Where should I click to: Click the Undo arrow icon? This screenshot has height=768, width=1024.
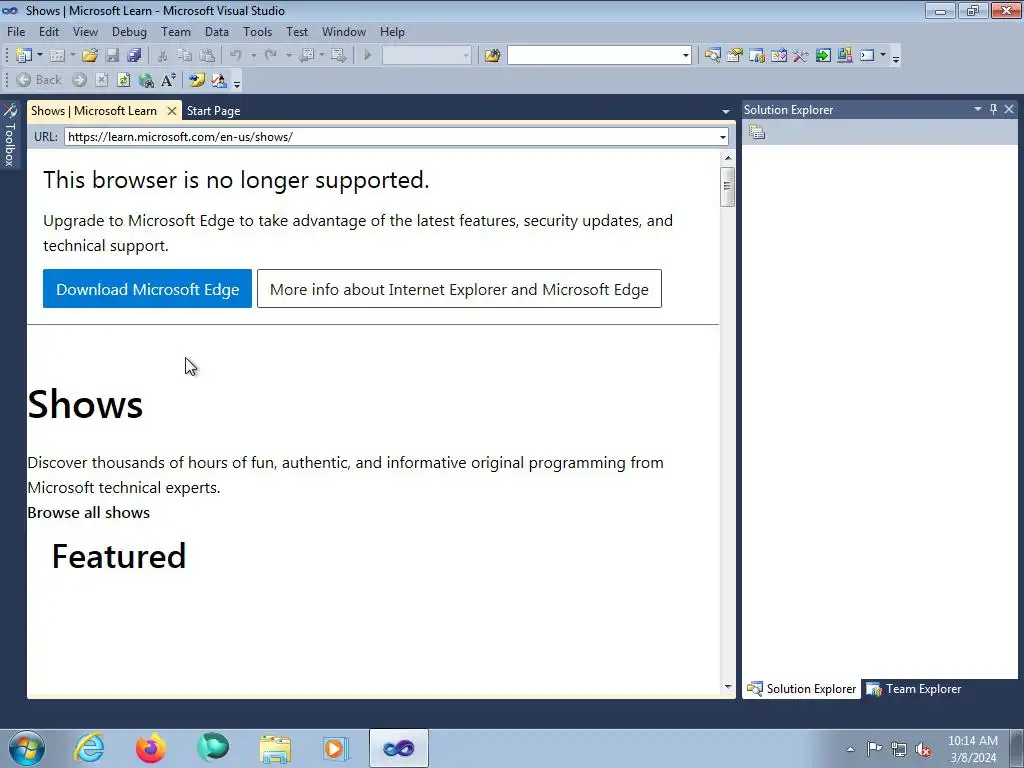tap(236, 56)
